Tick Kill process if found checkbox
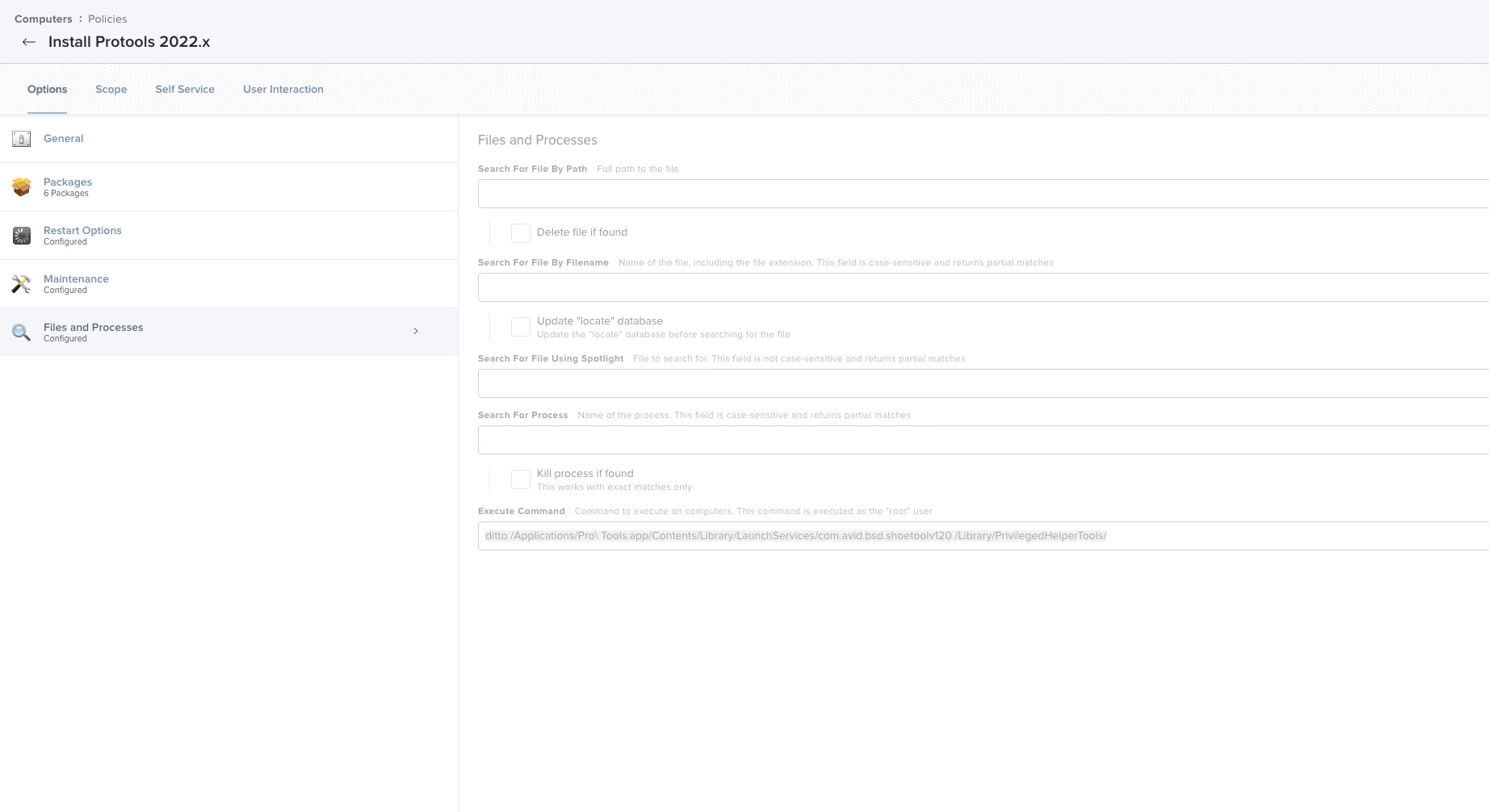 (x=521, y=479)
